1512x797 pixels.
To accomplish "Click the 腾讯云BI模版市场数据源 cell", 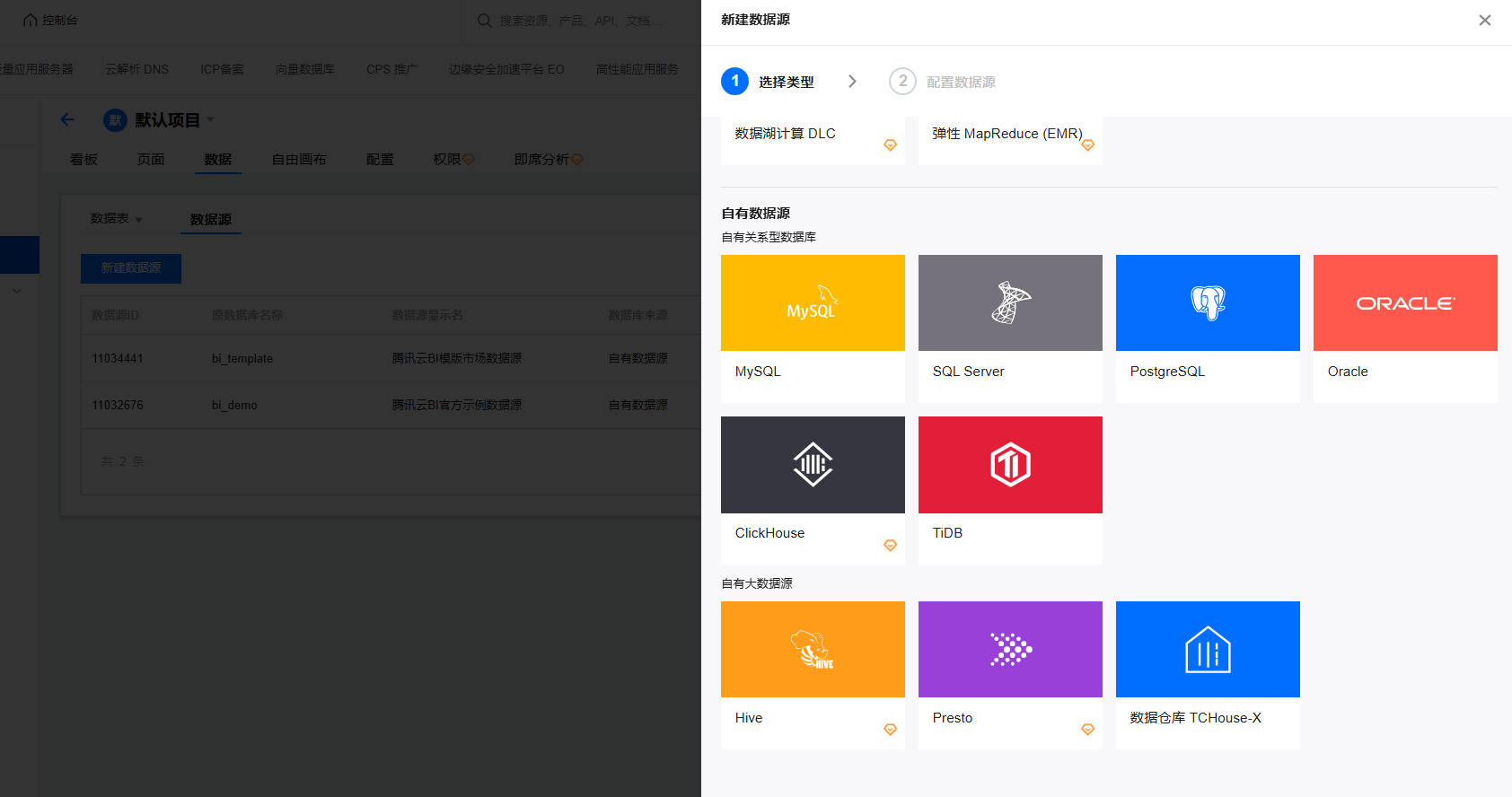I will point(457,358).
